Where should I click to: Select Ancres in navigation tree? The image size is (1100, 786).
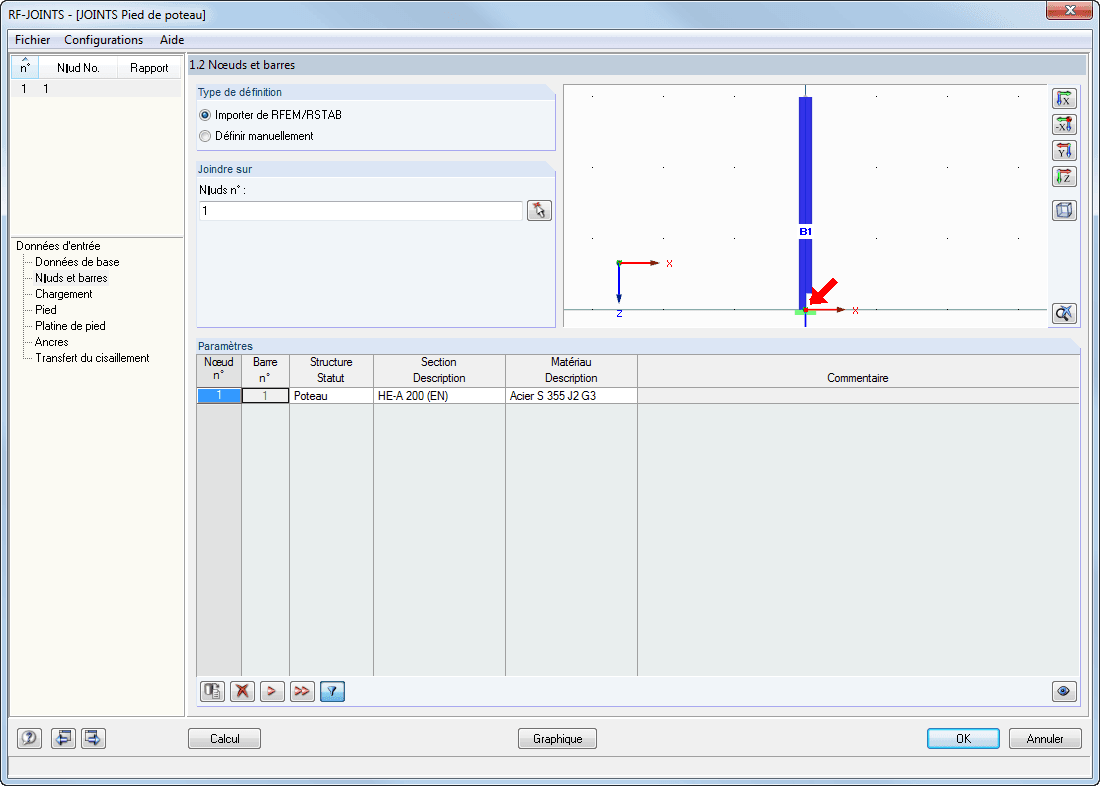coord(52,342)
